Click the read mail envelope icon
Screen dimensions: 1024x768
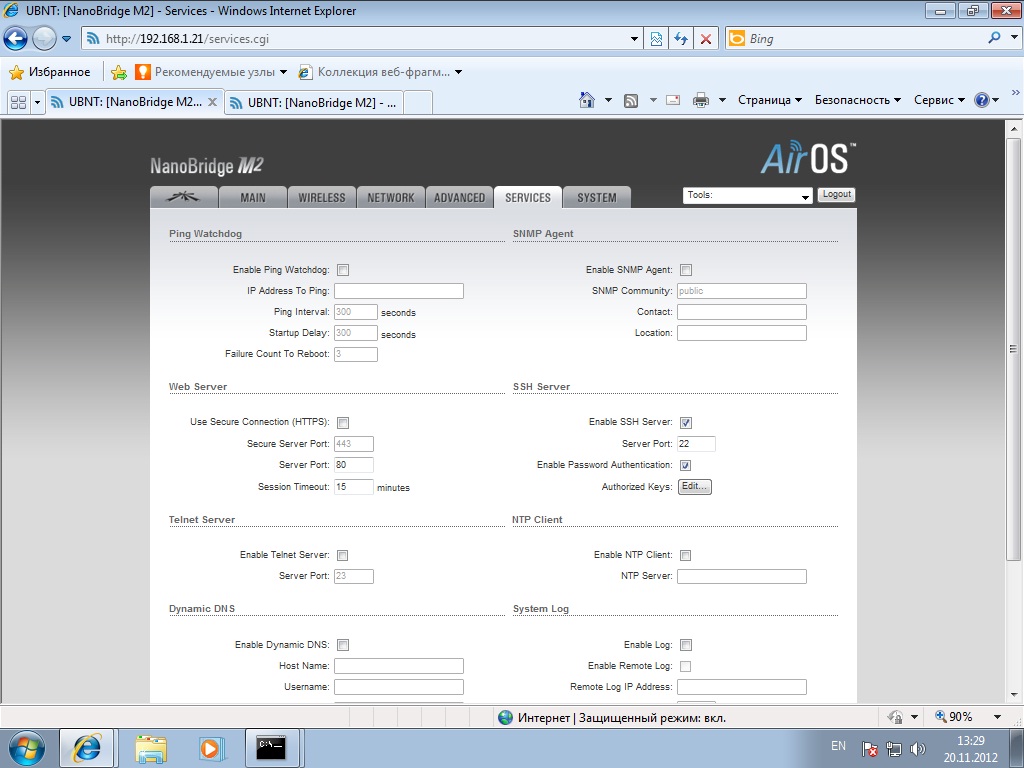click(673, 100)
